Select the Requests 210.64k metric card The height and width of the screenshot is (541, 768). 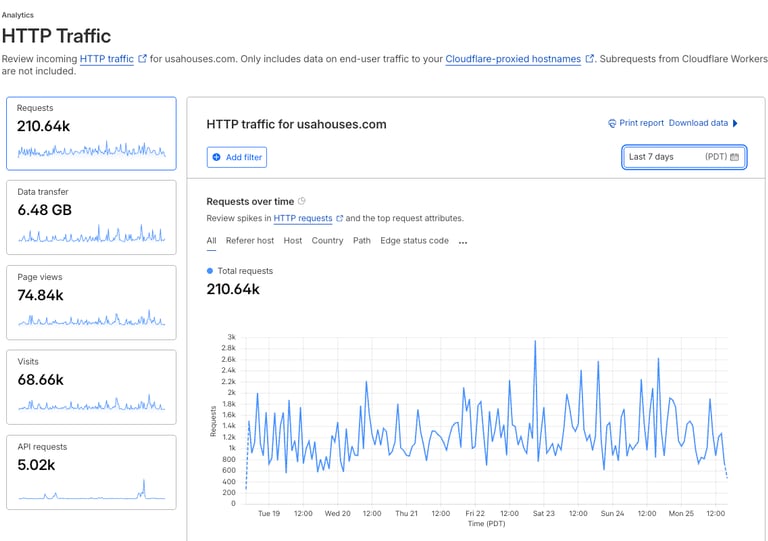click(x=91, y=133)
